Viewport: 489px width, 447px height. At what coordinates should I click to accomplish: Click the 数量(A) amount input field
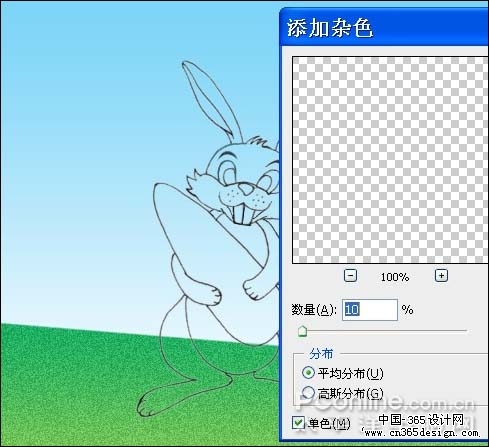tap(370, 310)
